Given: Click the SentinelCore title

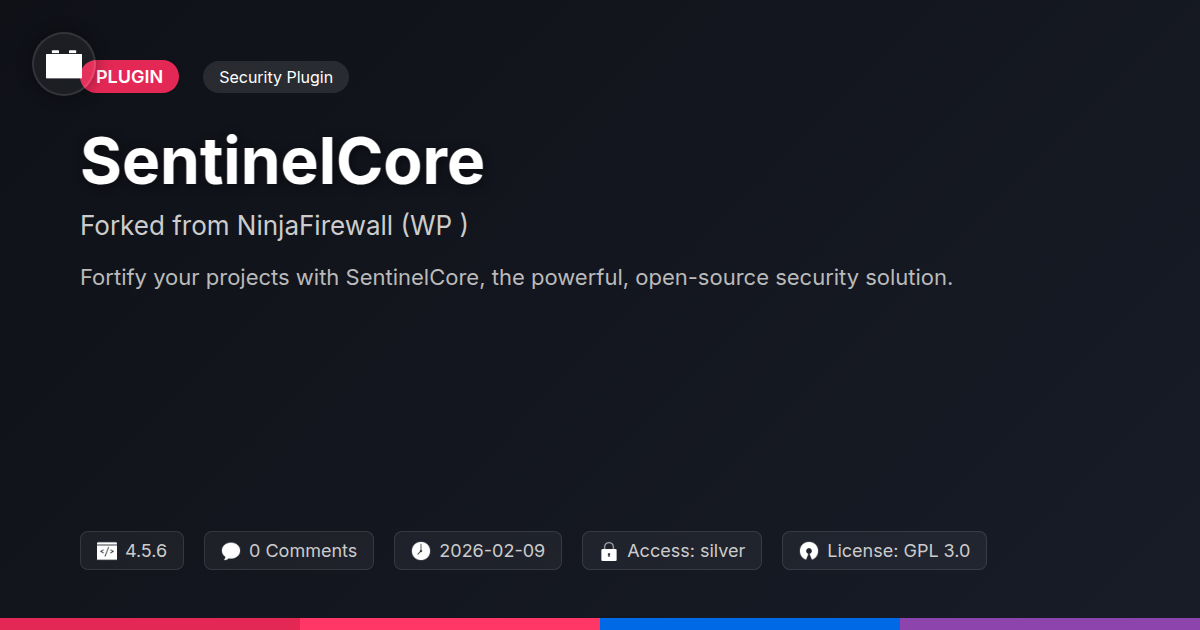Looking at the screenshot, I should (282, 161).
